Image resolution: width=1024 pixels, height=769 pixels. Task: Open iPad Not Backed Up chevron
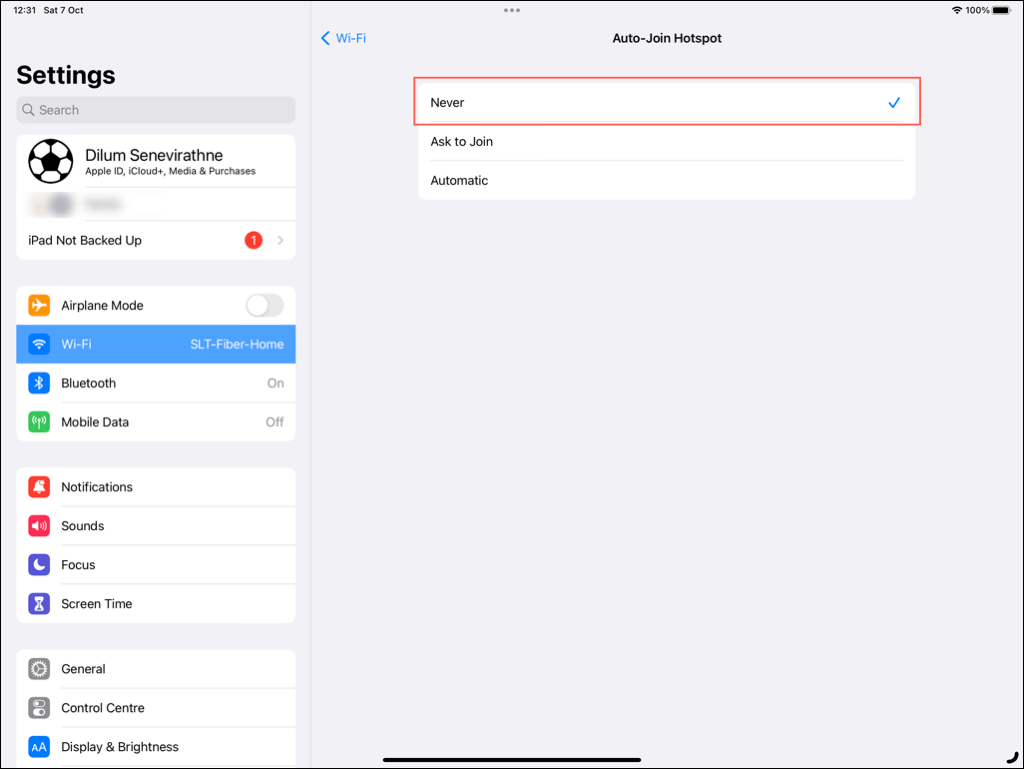[280, 240]
